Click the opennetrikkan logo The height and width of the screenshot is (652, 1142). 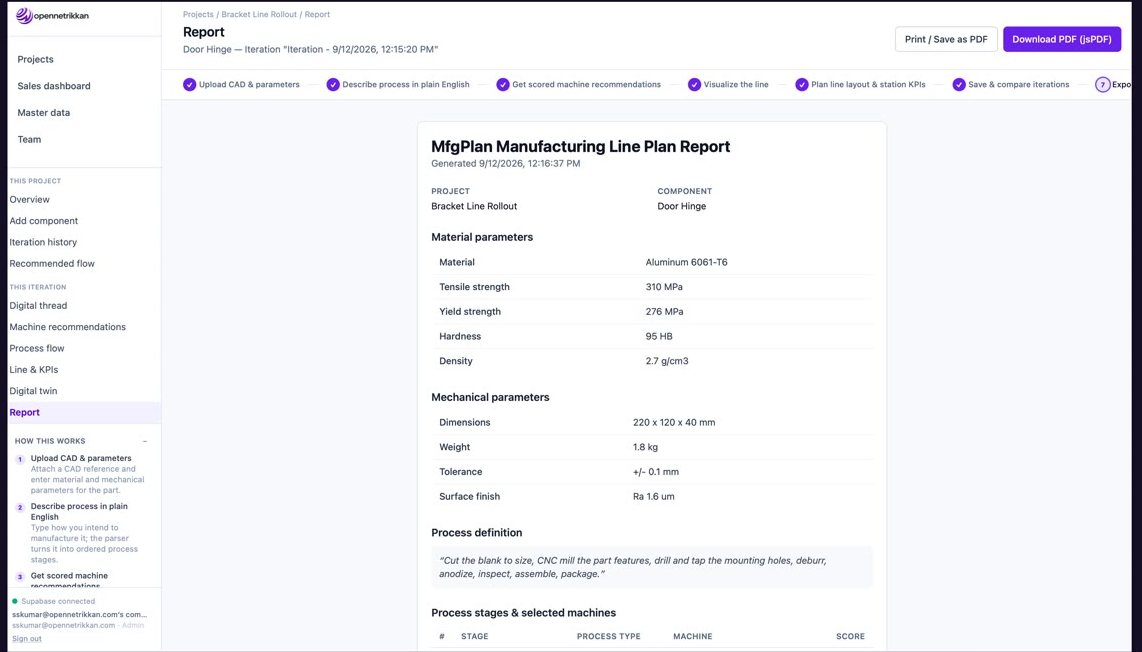click(52, 15)
